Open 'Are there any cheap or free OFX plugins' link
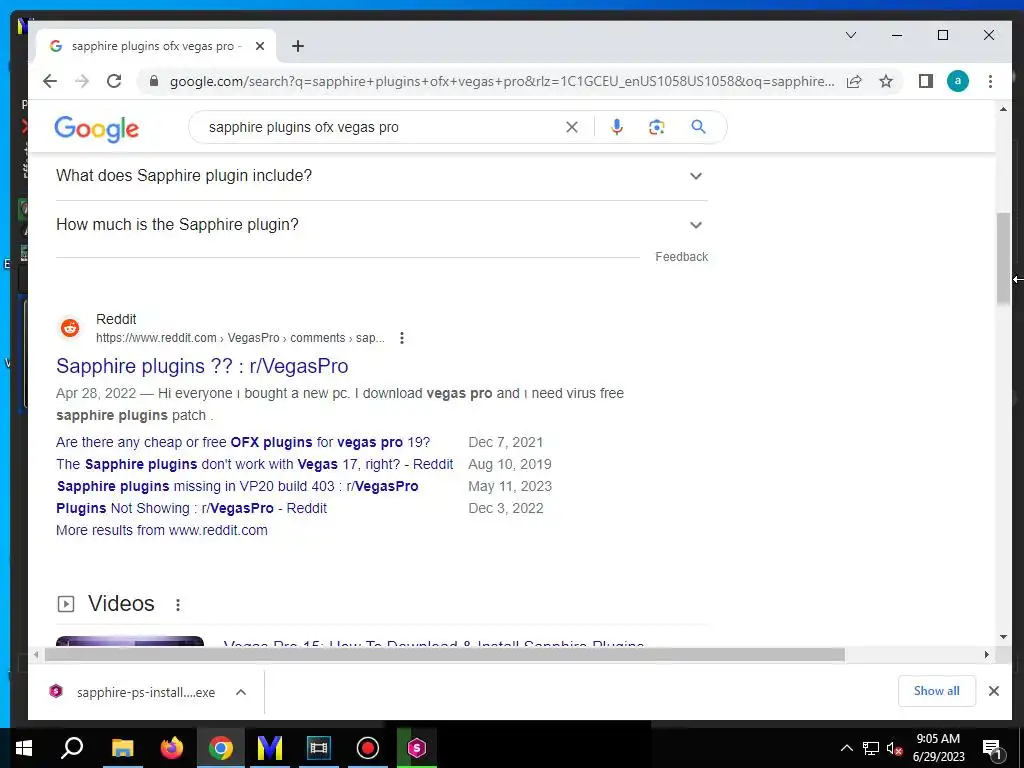Viewport: 1024px width, 768px height. [243, 442]
